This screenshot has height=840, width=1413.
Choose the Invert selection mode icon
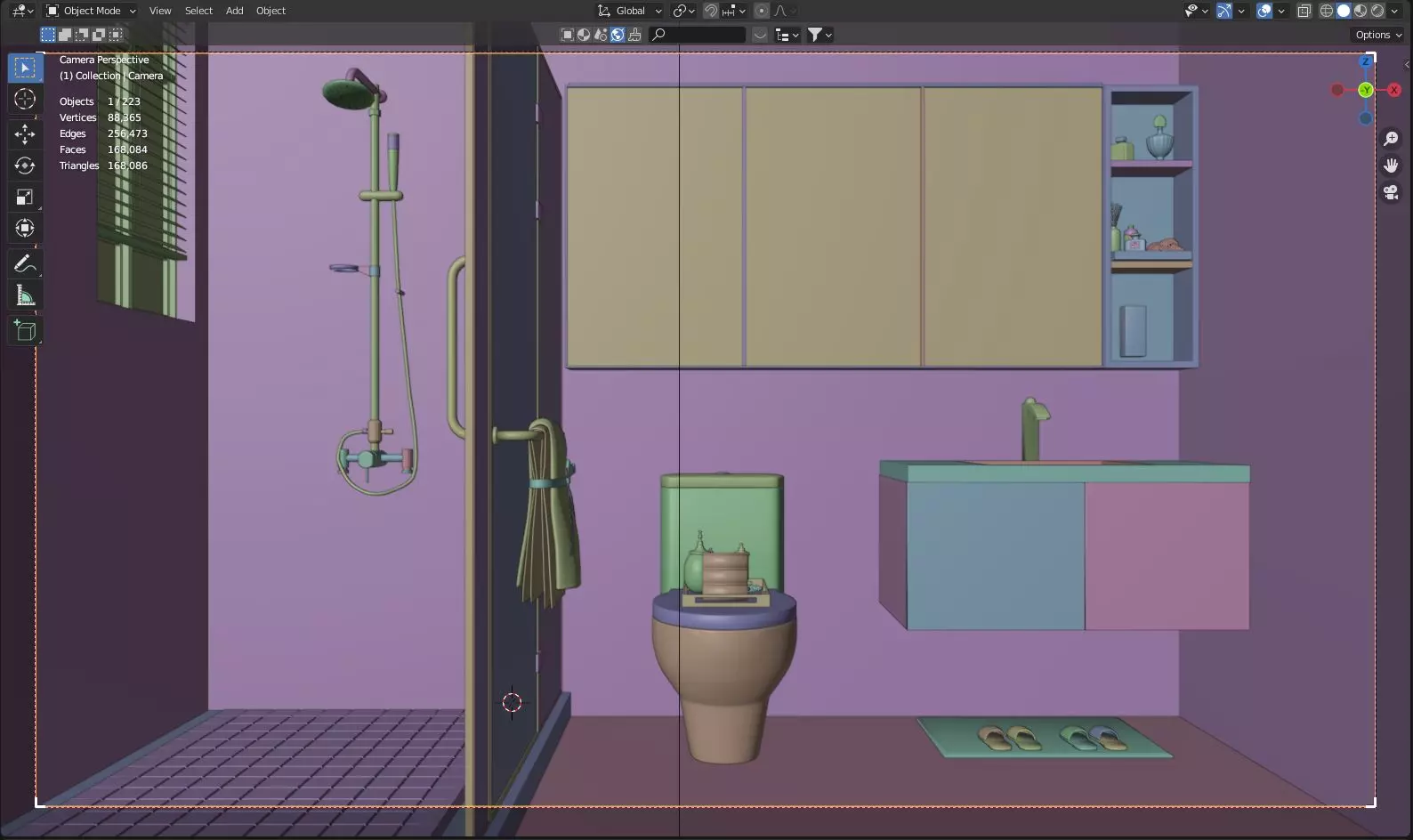99,35
